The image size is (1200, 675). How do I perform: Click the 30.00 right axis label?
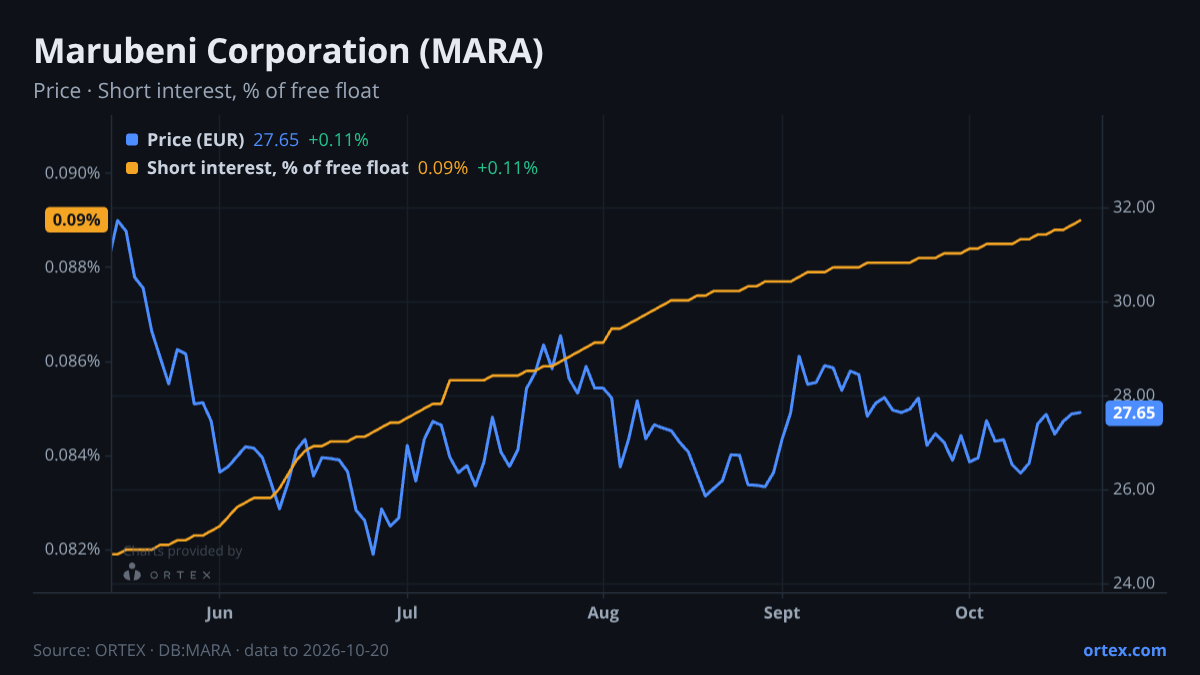point(1134,301)
